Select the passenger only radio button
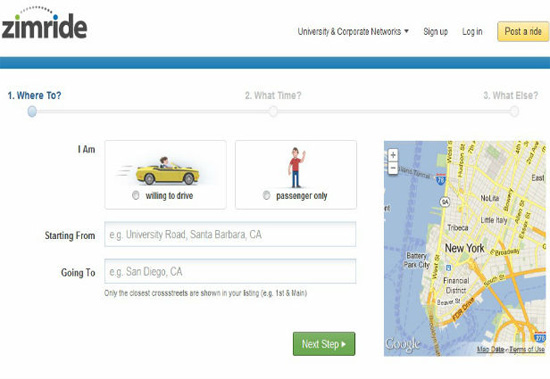This screenshot has width=550, height=379. pyautogui.click(x=267, y=195)
